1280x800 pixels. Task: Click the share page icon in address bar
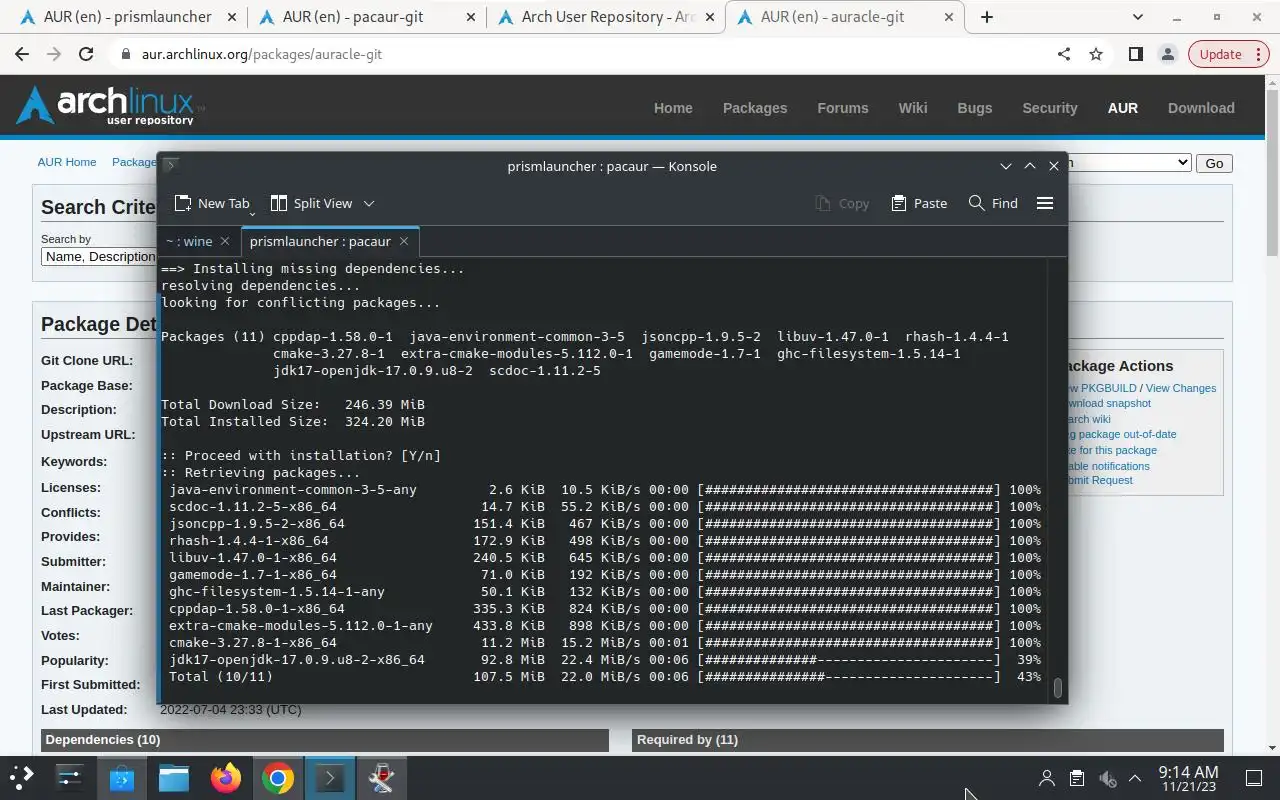coord(1064,54)
